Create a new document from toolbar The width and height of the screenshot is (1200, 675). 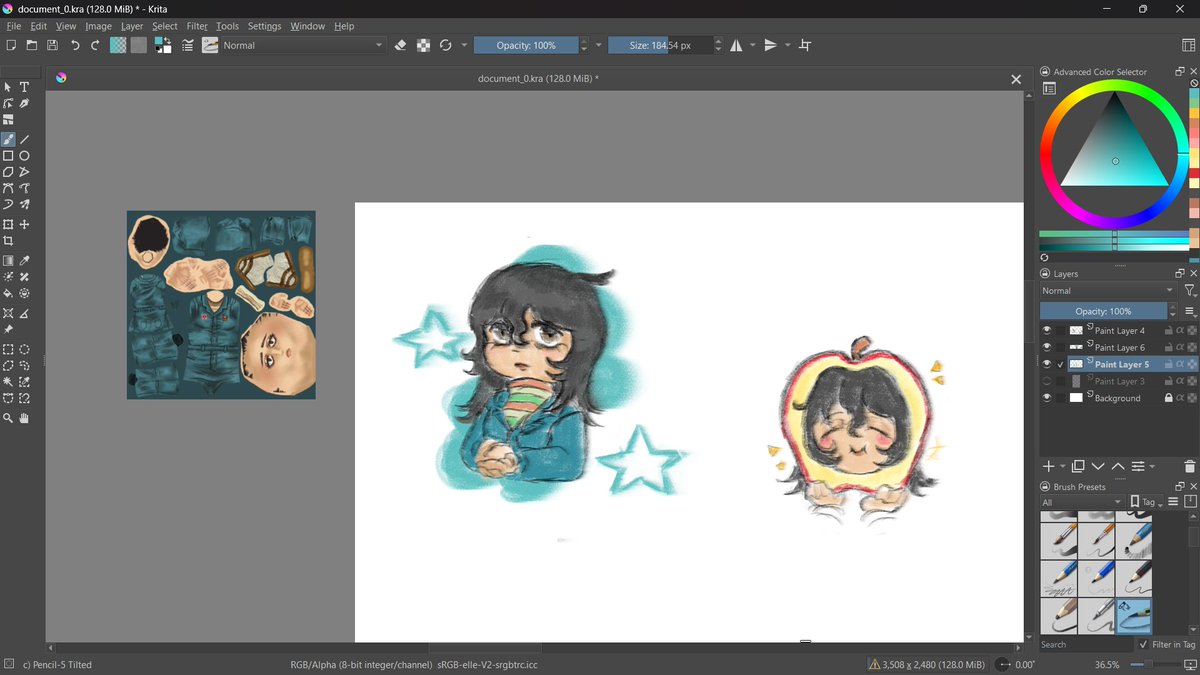[11, 45]
